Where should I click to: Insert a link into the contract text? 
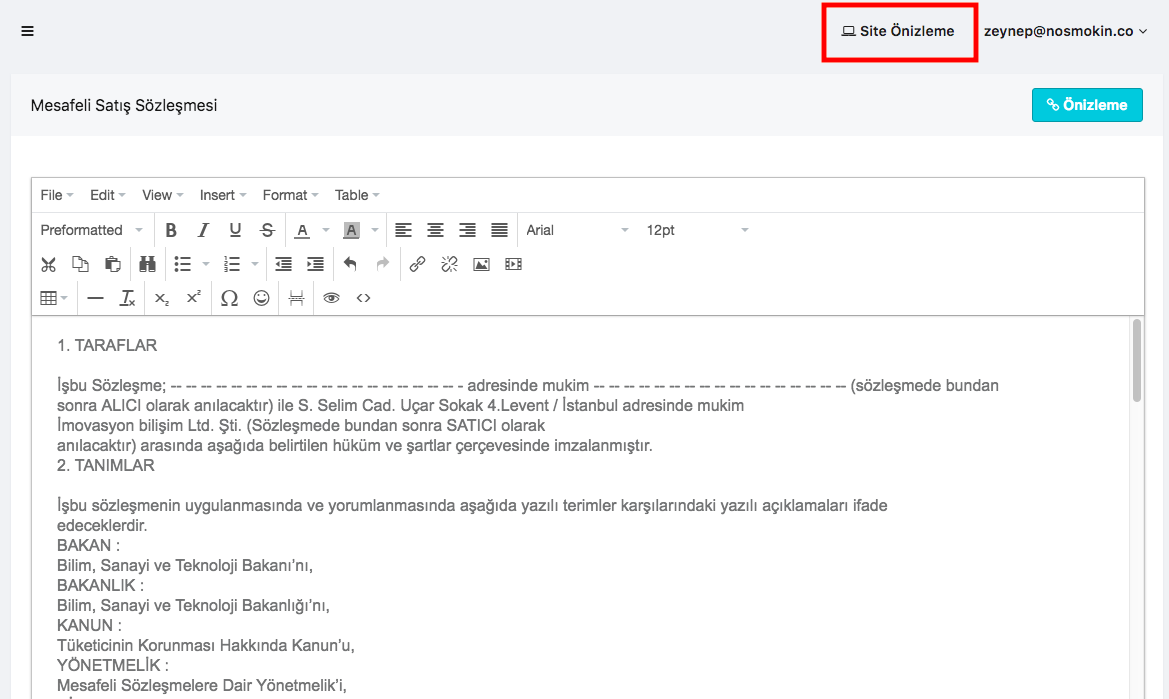(x=417, y=264)
